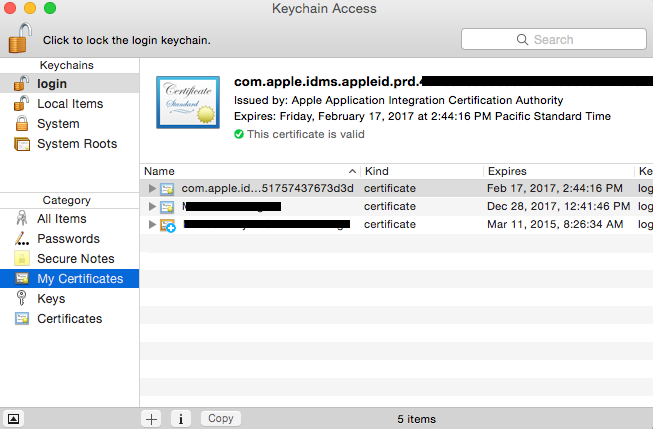This screenshot has width=653, height=429.
Task: Click the Name column sort arrow
Action: pyautogui.click(x=352, y=171)
